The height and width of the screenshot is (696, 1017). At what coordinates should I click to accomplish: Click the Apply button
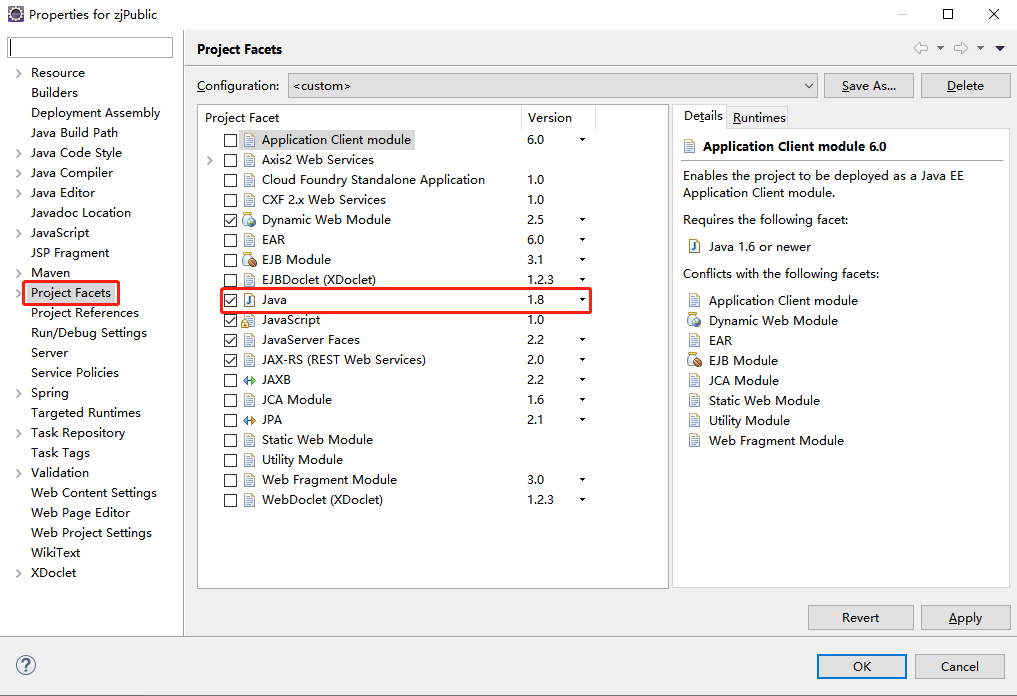[x=965, y=617]
